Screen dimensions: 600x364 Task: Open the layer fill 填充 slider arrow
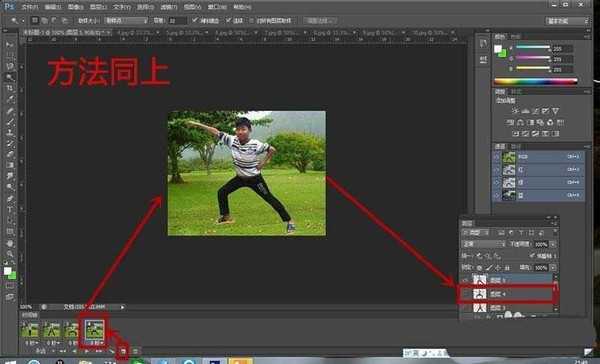(x=553, y=268)
